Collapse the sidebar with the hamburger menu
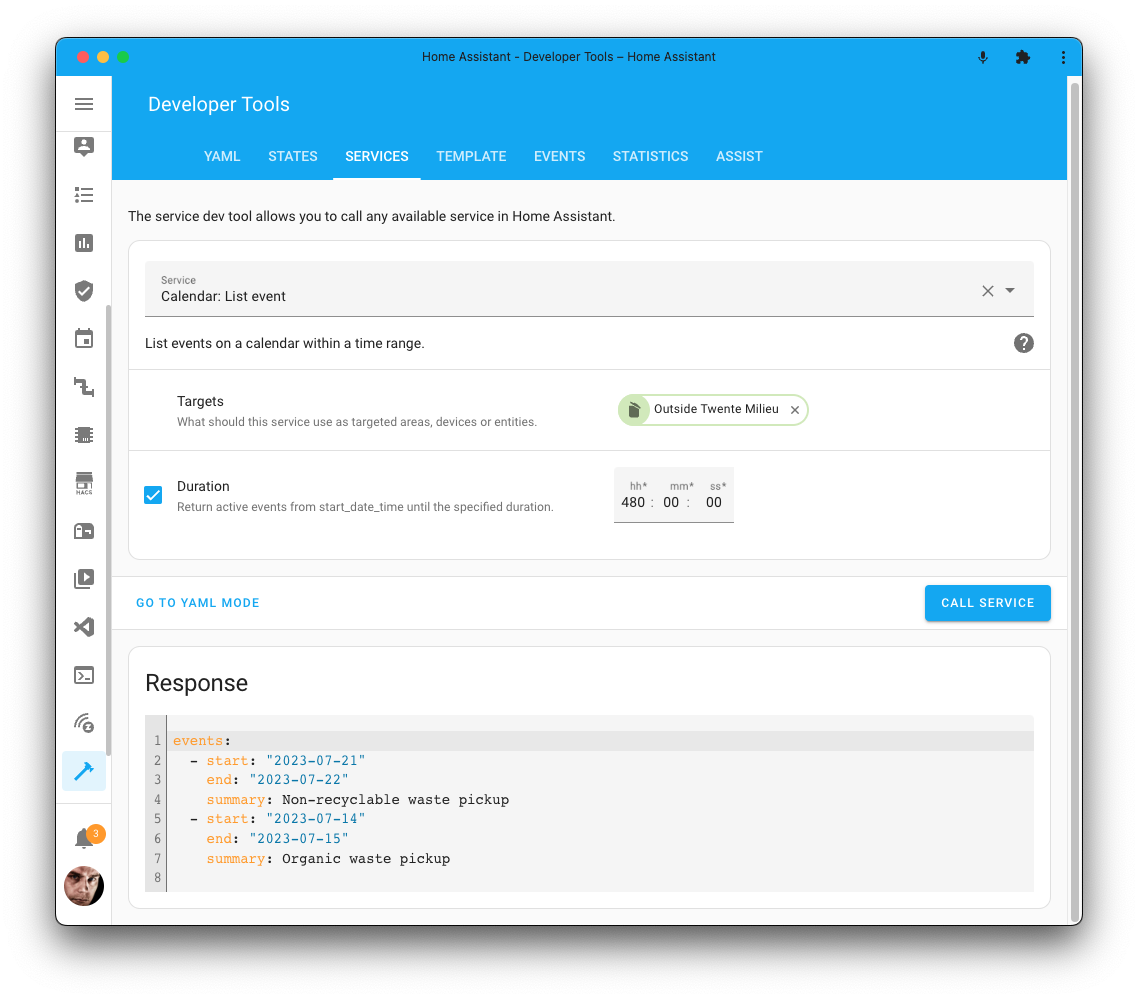The width and height of the screenshot is (1138, 999). point(84,104)
